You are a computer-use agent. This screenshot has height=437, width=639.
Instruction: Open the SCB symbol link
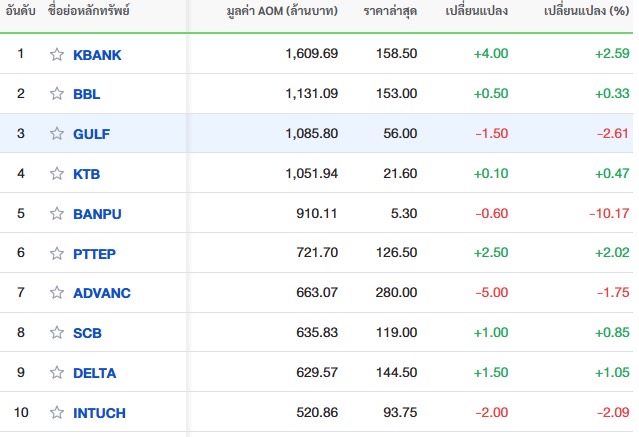(x=87, y=333)
